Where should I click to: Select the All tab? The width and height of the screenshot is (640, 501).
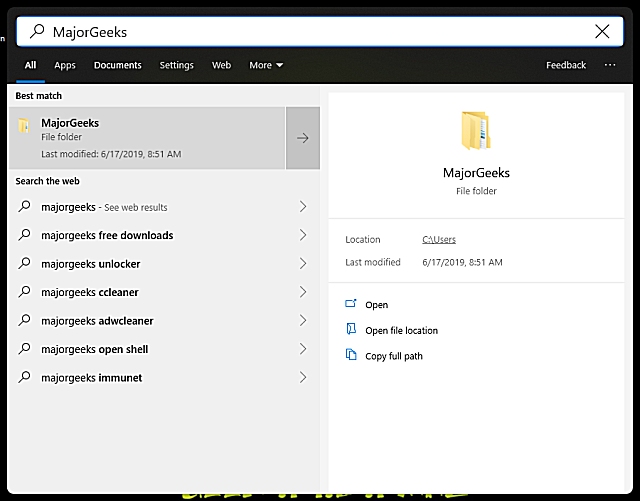[x=30, y=65]
